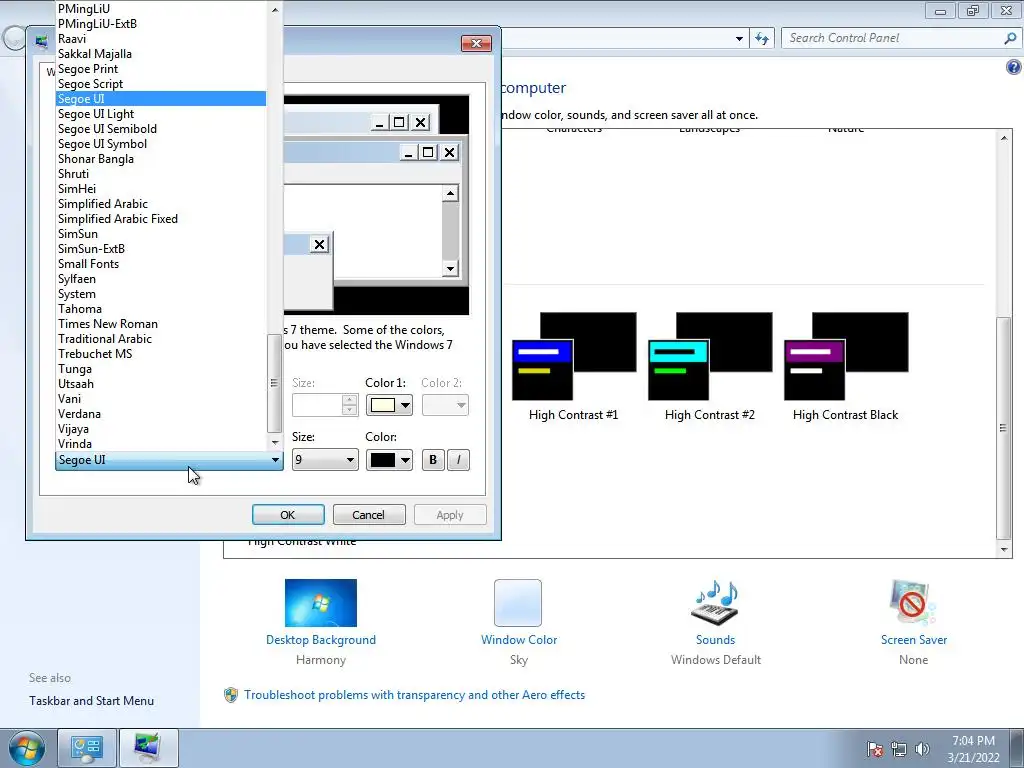This screenshot has height=768, width=1024.
Task: Open the Segoe UI font dropdown
Action: click(169, 460)
